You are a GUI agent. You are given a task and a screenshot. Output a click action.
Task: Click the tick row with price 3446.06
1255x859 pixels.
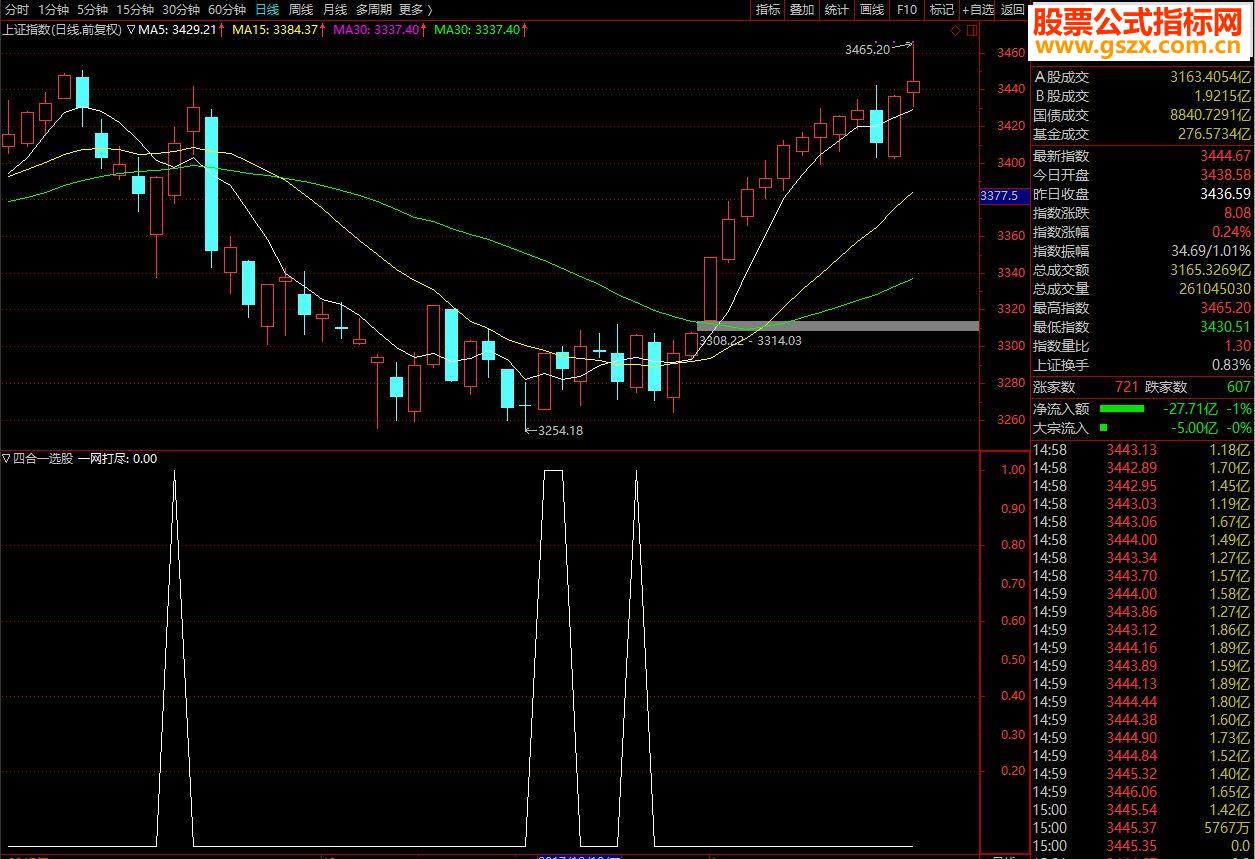pyautogui.click(x=1142, y=792)
